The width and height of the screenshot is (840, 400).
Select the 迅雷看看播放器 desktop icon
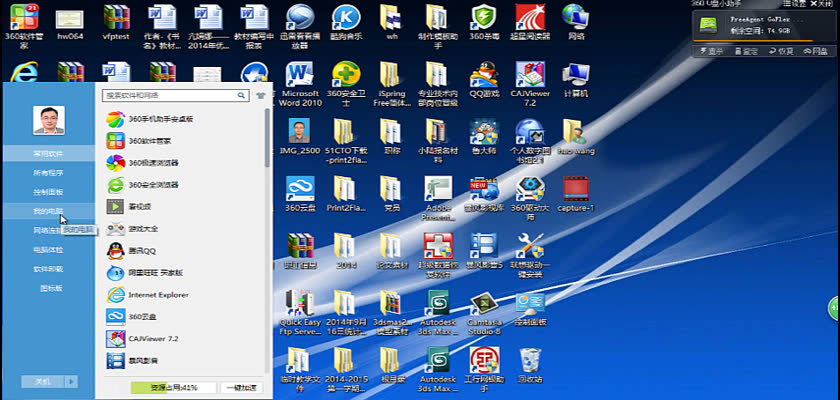point(300,27)
